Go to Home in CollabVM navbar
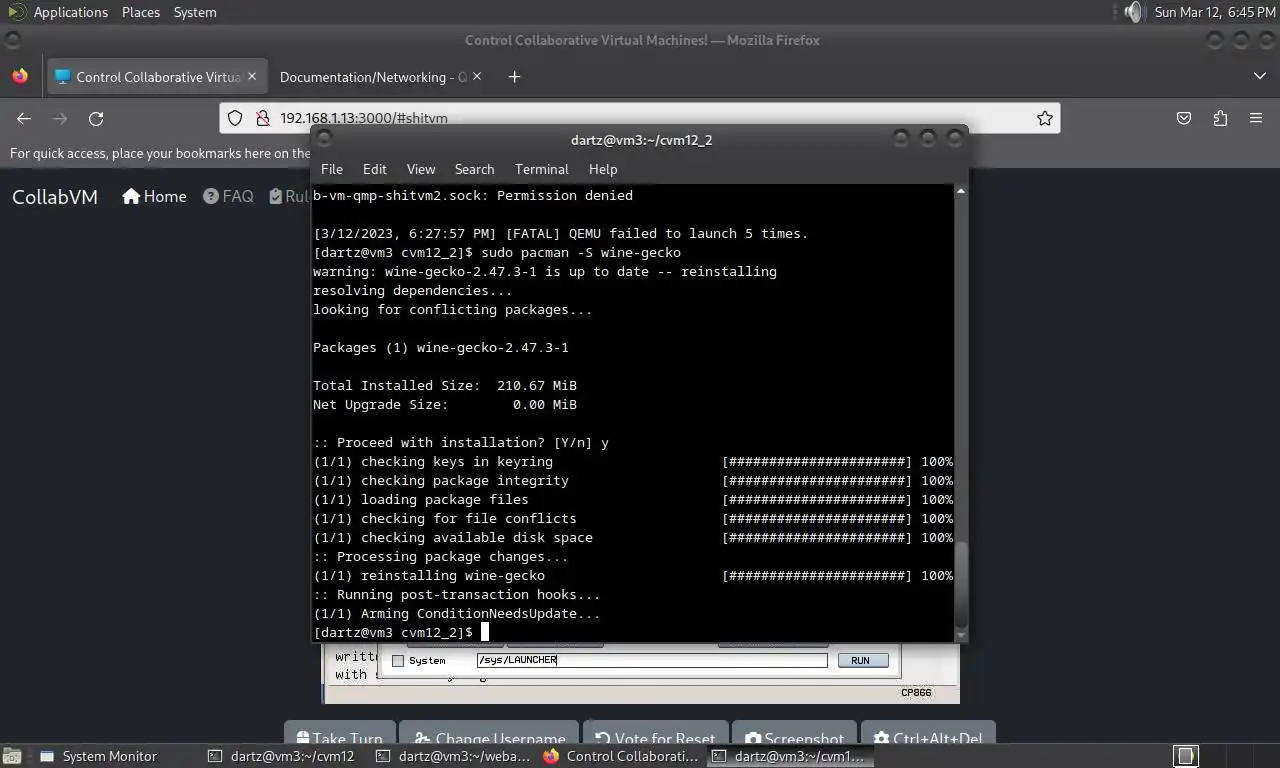 [x=154, y=196]
